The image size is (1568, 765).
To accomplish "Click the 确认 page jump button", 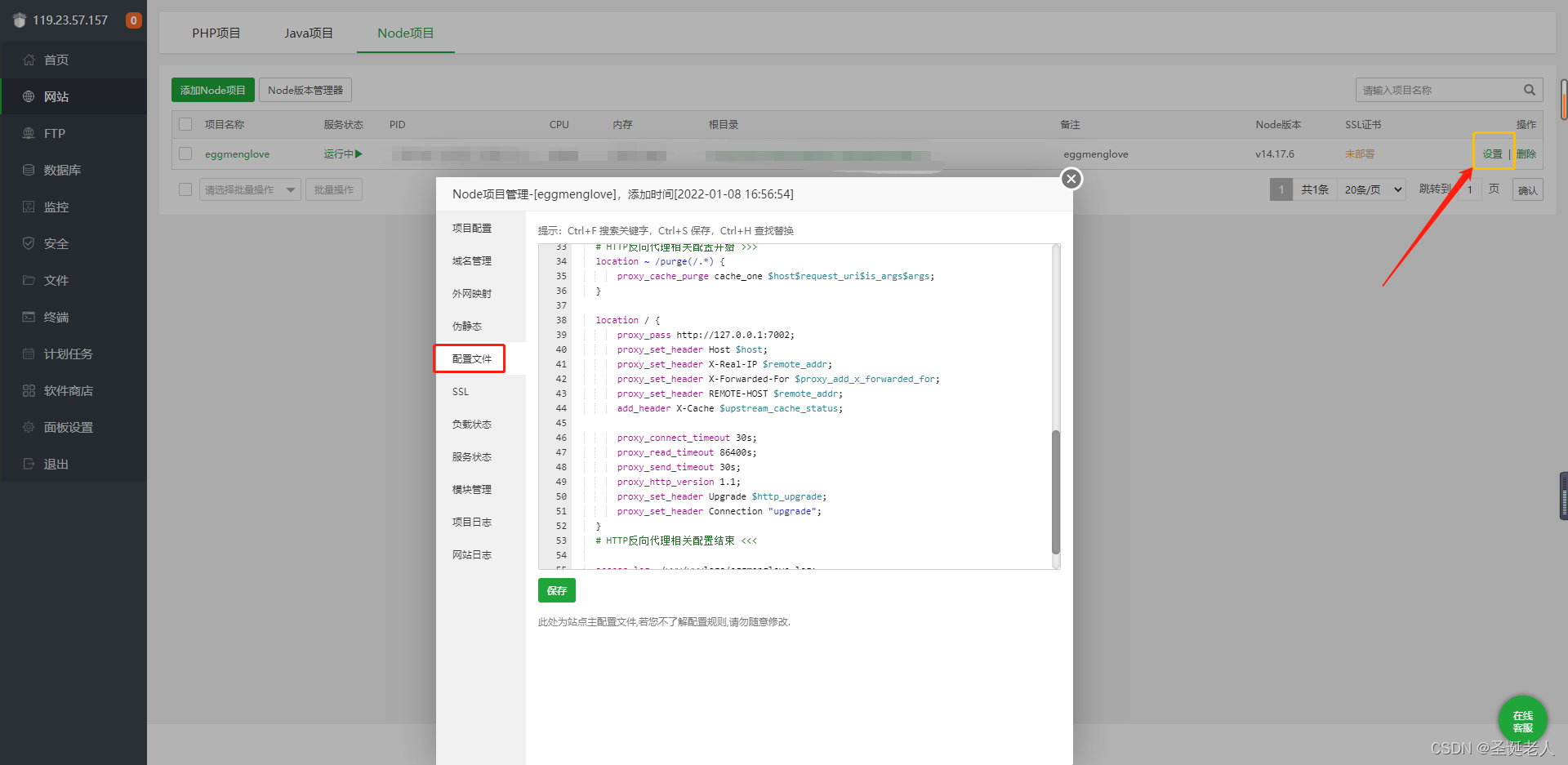I will point(1527,190).
